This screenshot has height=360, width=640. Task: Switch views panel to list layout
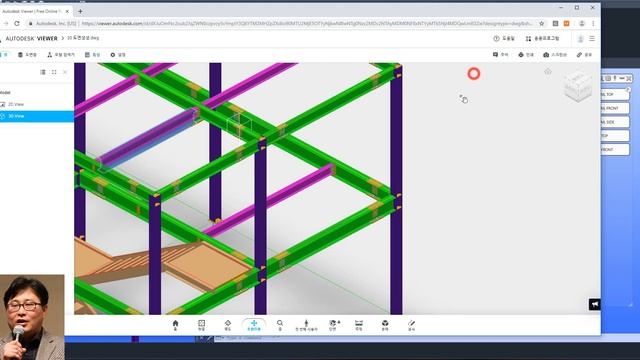point(43,72)
